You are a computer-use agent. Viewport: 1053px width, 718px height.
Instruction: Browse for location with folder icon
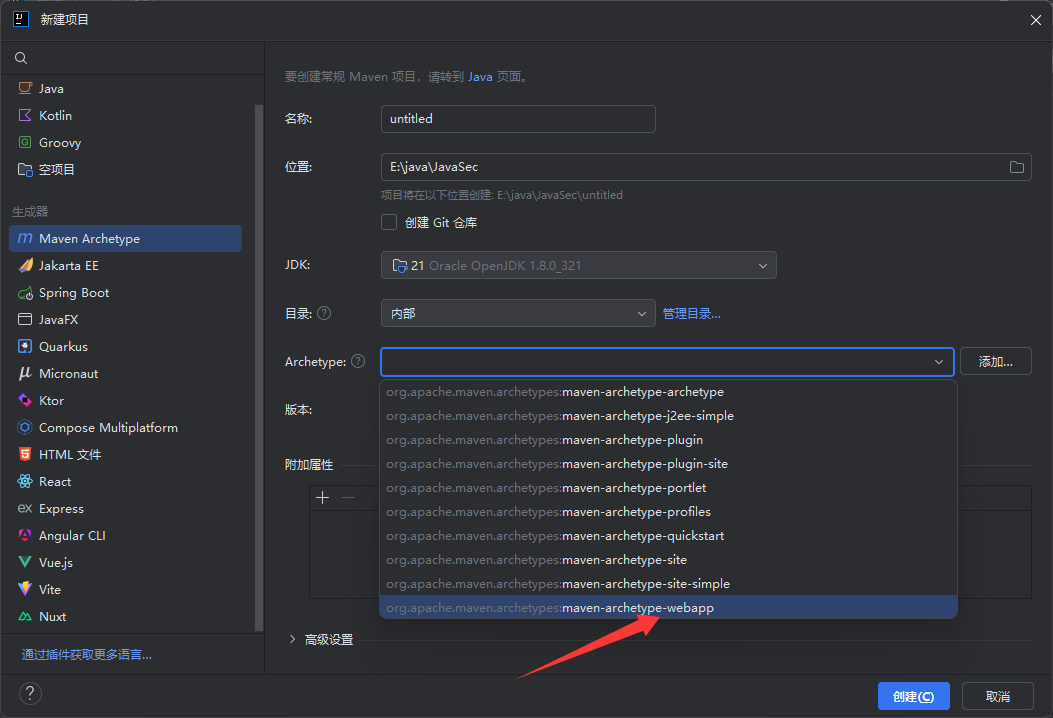[x=1017, y=167]
